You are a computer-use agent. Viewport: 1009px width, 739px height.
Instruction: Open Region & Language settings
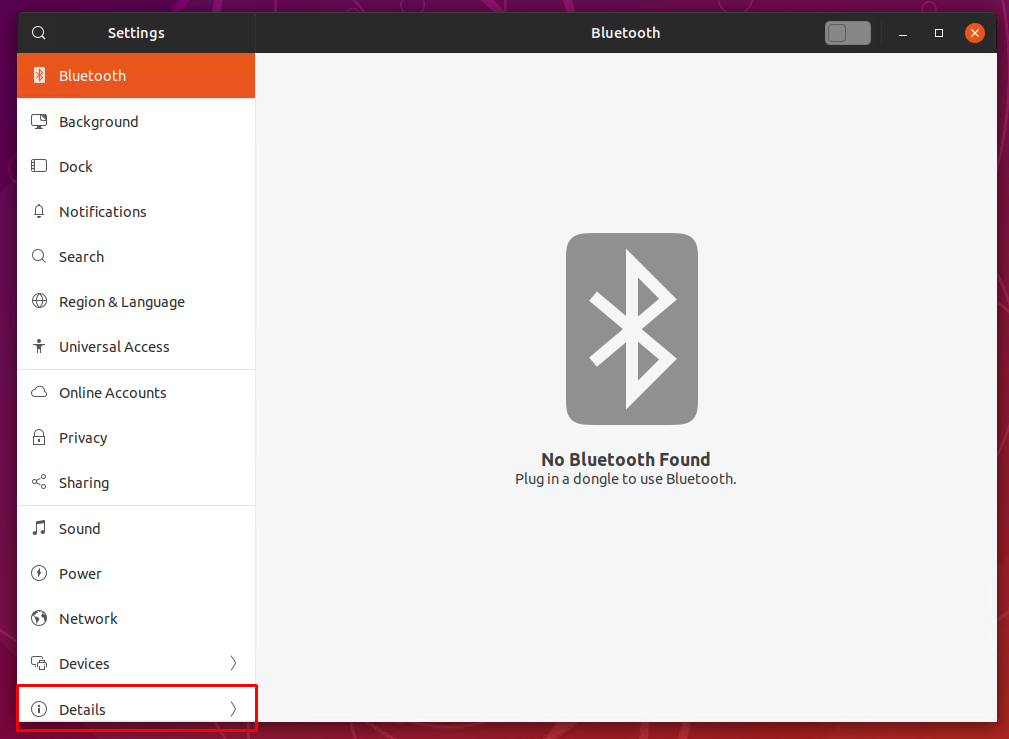pos(136,302)
